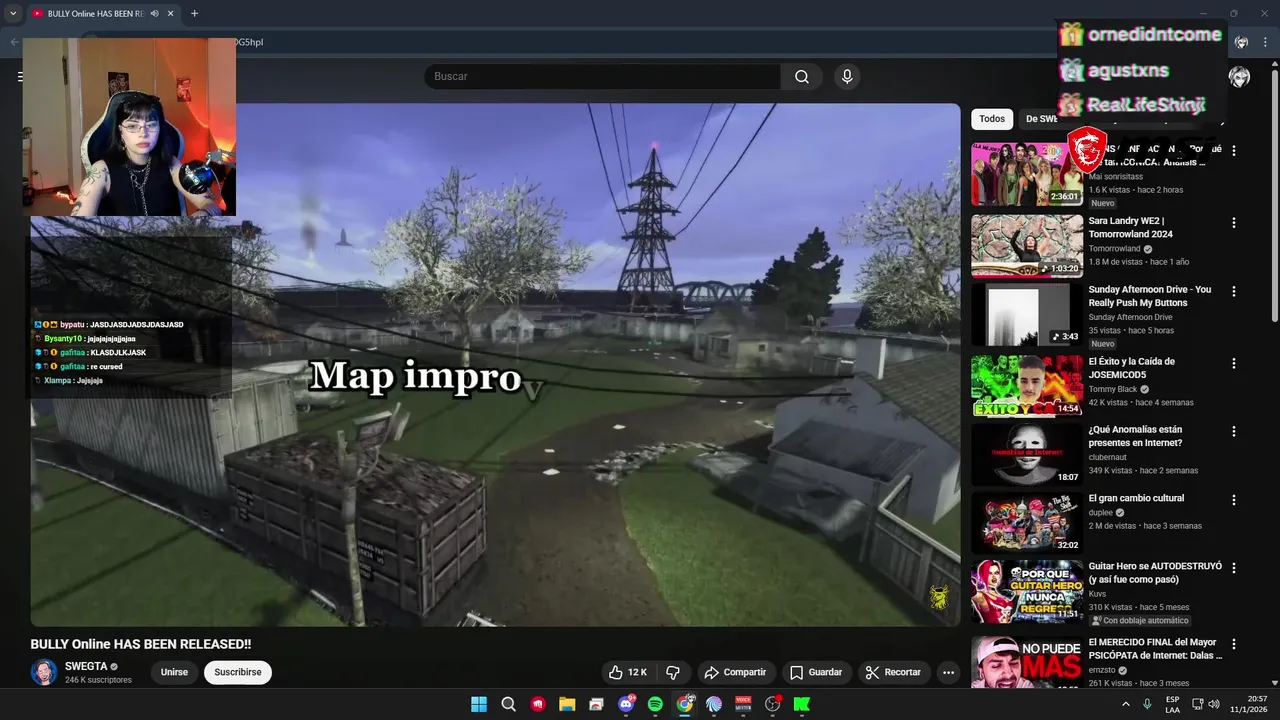
Task: Subscribe using the Suscribirse button
Action: [238, 672]
